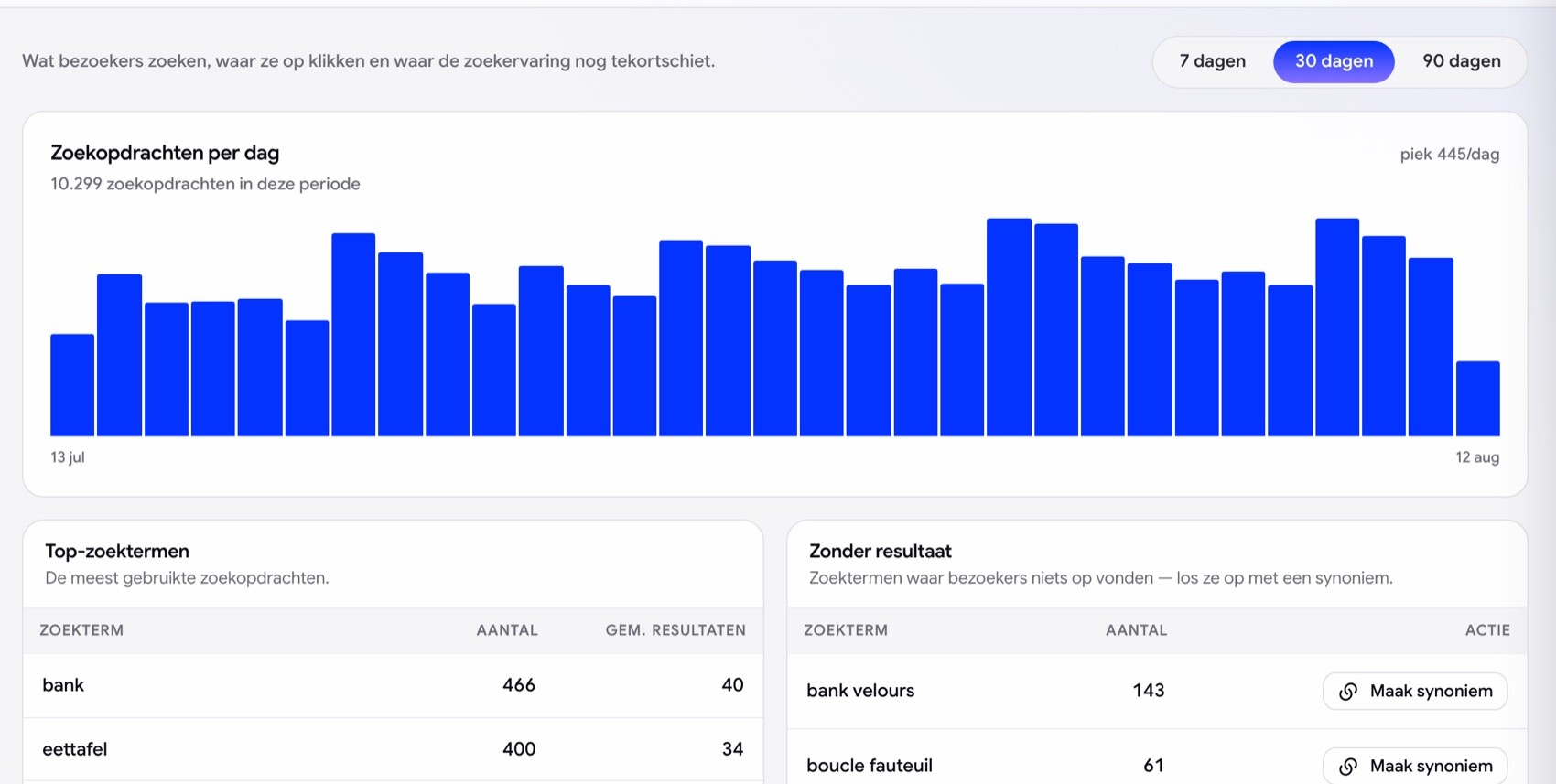Click ACTIE column header
Viewport: 1556px width, 784px height.
[1487, 630]
